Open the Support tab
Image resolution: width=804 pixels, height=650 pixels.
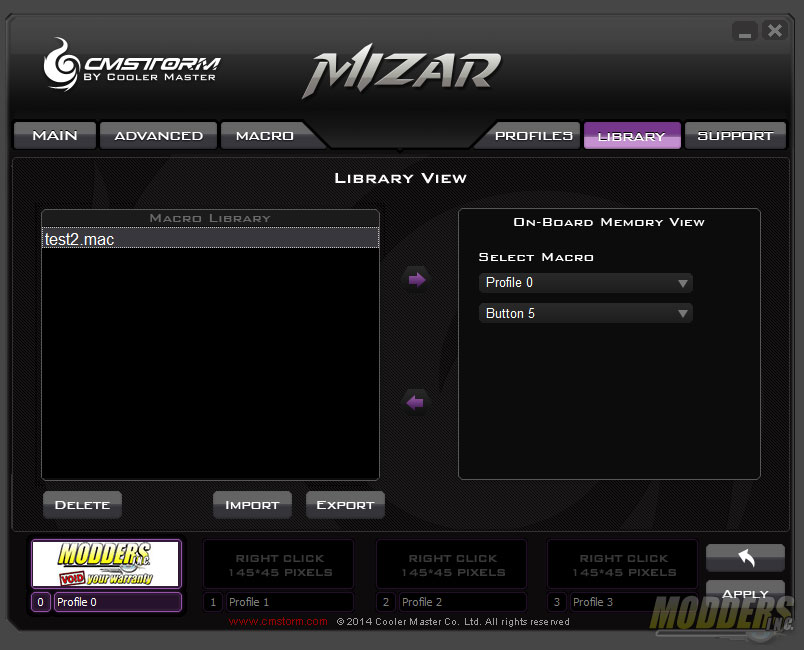pos(735,135)
